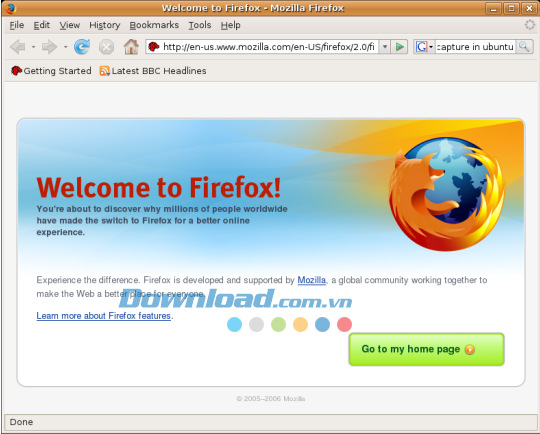Open the search engine selector dropdown
Viewport: 540px width, 434px height.
click(x=430, y=47)
